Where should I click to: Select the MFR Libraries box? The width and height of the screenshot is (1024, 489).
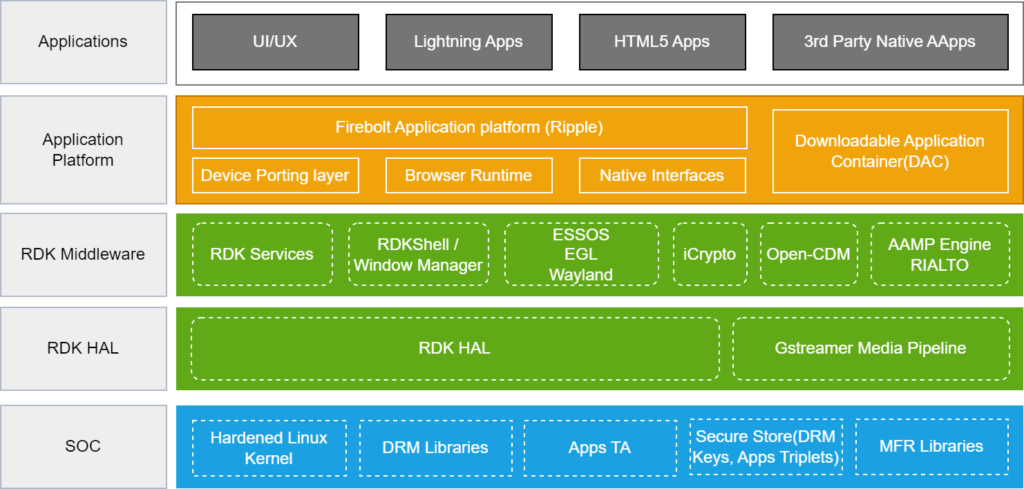point(931,447)
